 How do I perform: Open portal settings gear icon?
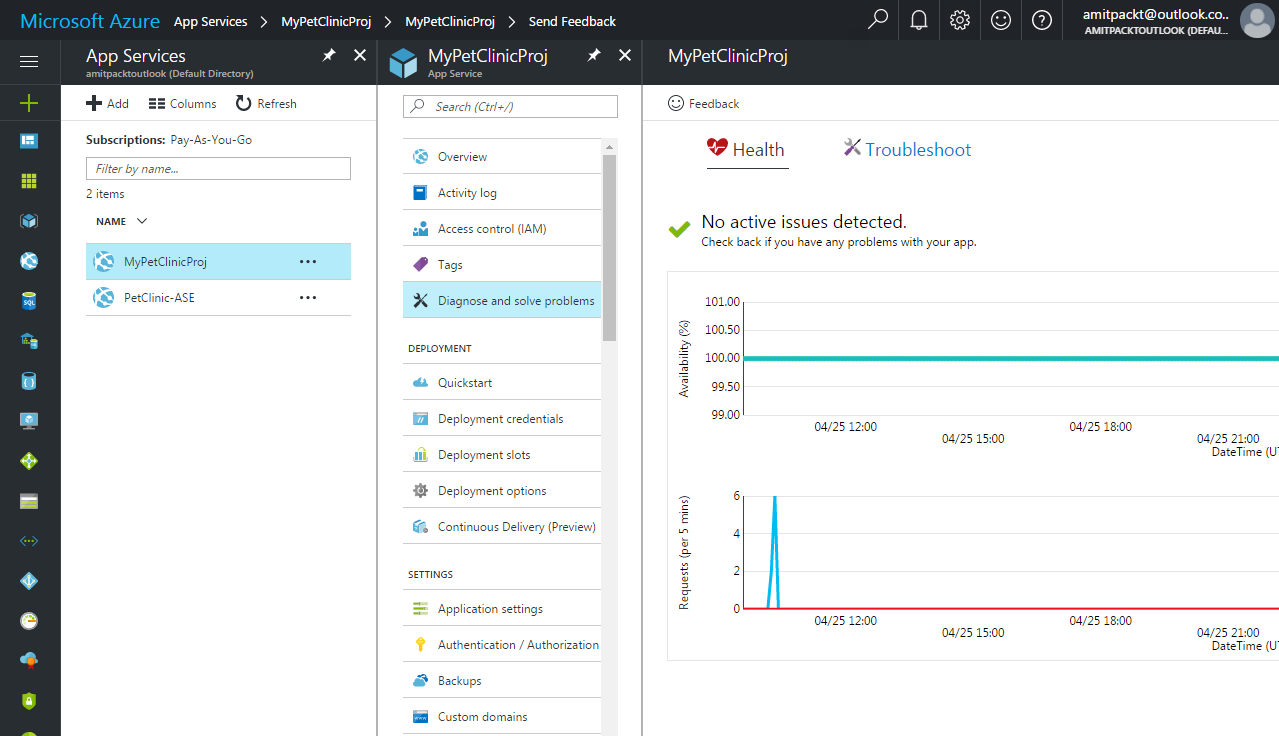960,20
